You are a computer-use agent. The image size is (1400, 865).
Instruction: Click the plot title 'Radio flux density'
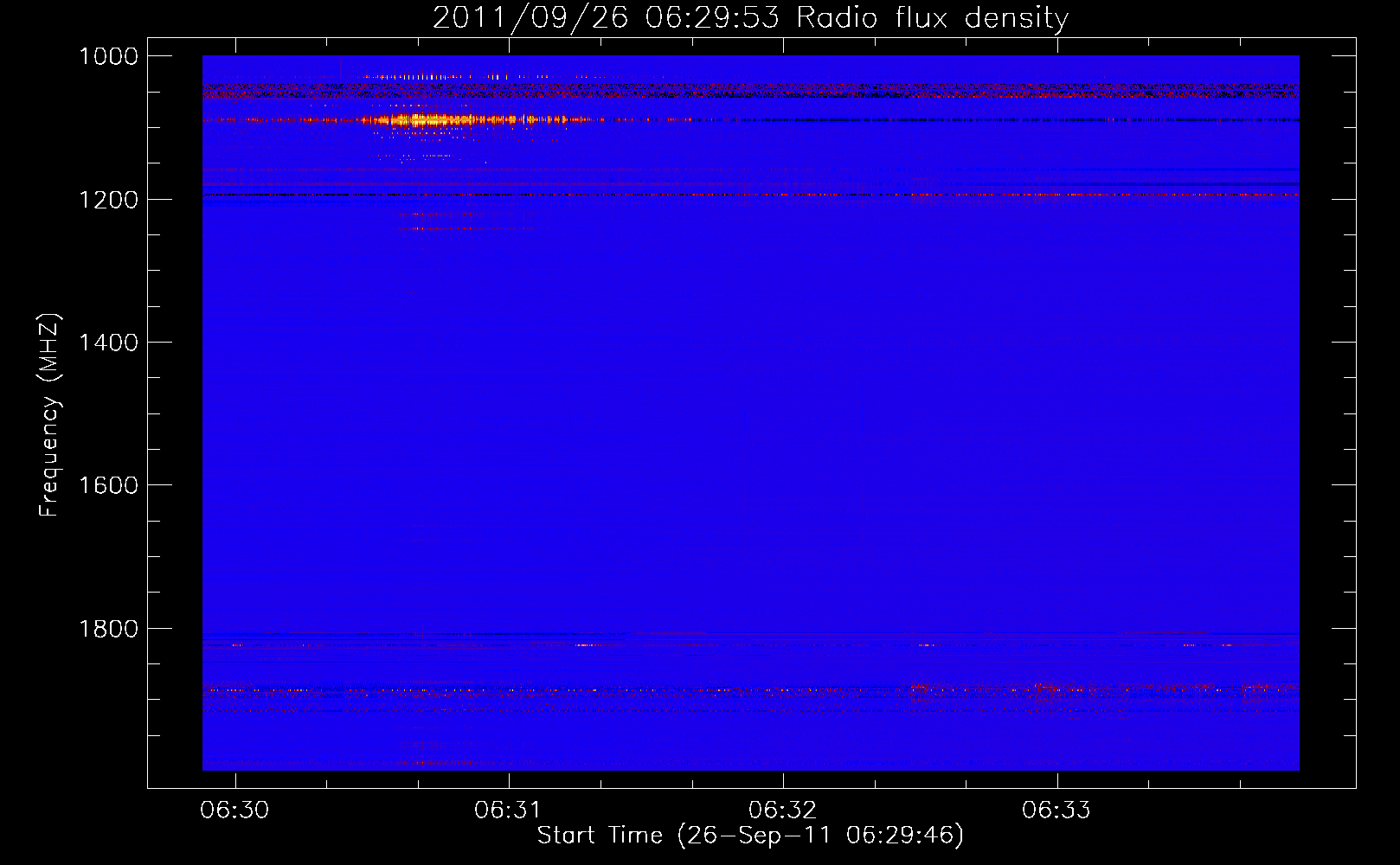click(x=932, y=17)
